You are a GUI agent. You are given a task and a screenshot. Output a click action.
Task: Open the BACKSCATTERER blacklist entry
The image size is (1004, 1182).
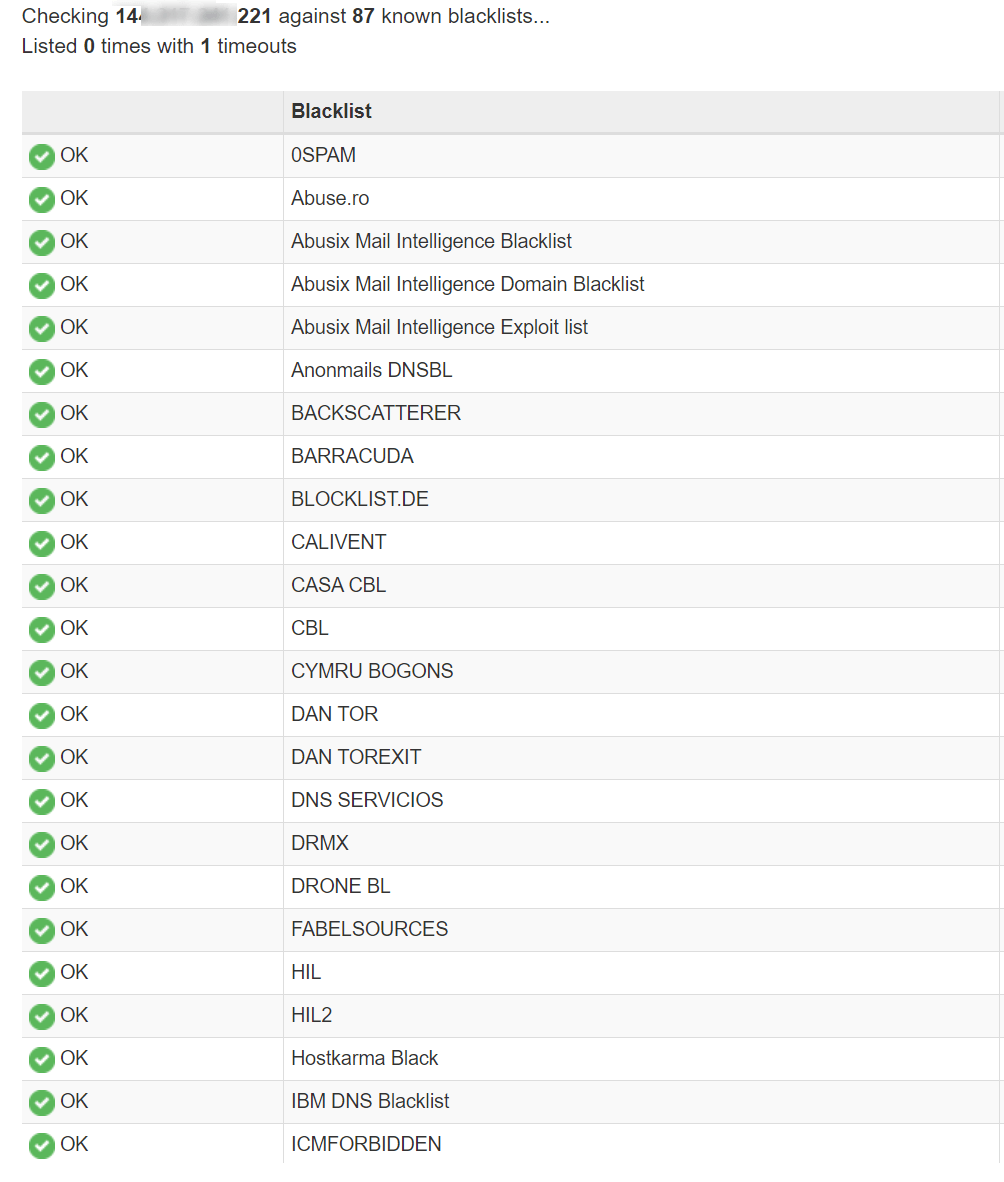point(376,413)
